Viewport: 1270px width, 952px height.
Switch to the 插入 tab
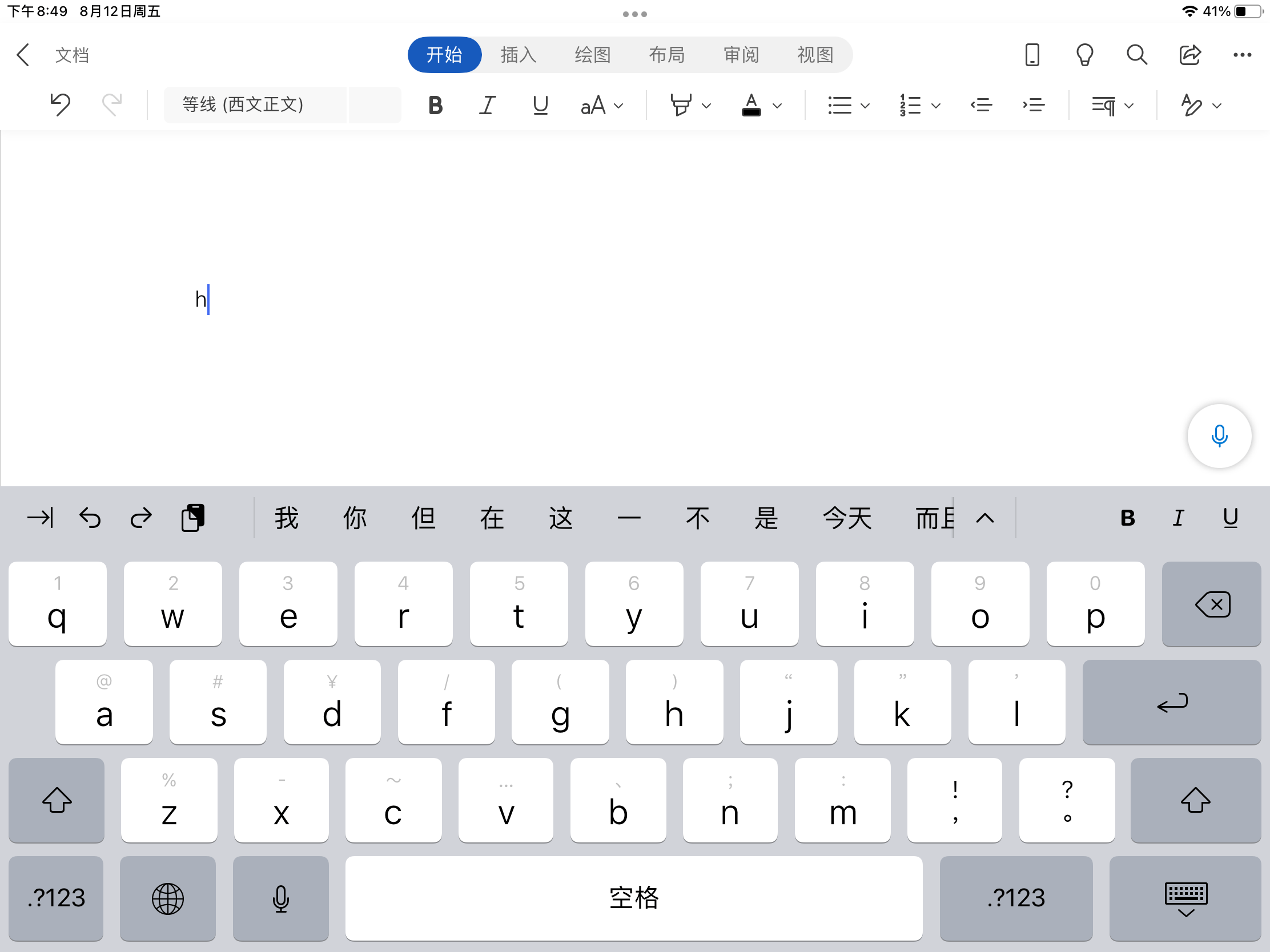point(518,55)
